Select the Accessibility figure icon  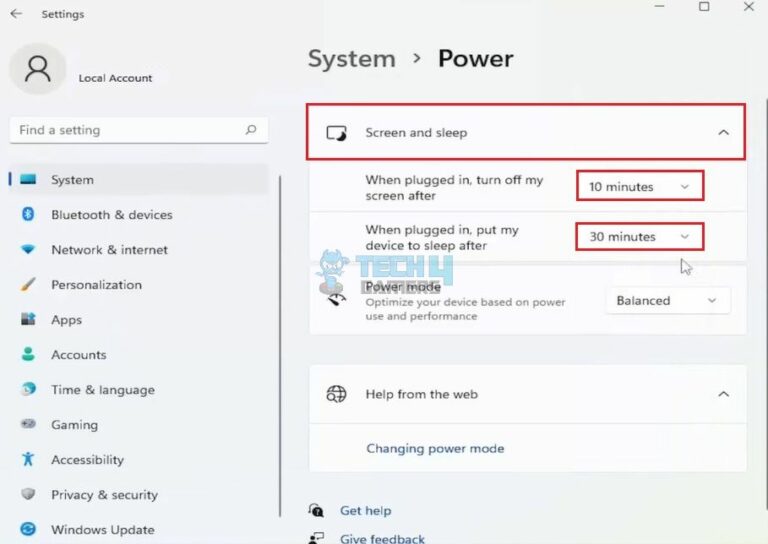coord(28,459)
